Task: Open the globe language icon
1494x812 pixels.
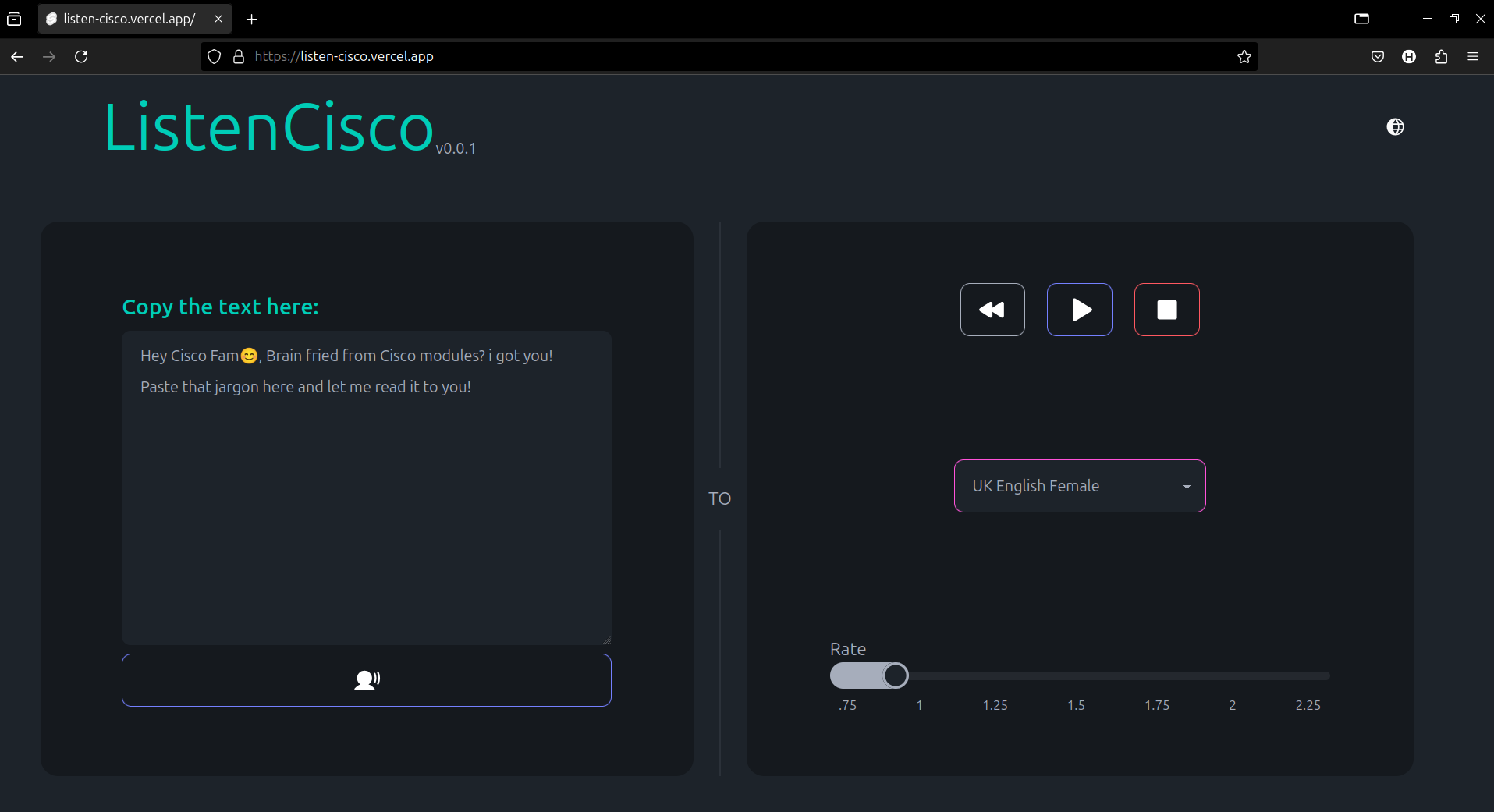Action: click(x=1396, y=126)
